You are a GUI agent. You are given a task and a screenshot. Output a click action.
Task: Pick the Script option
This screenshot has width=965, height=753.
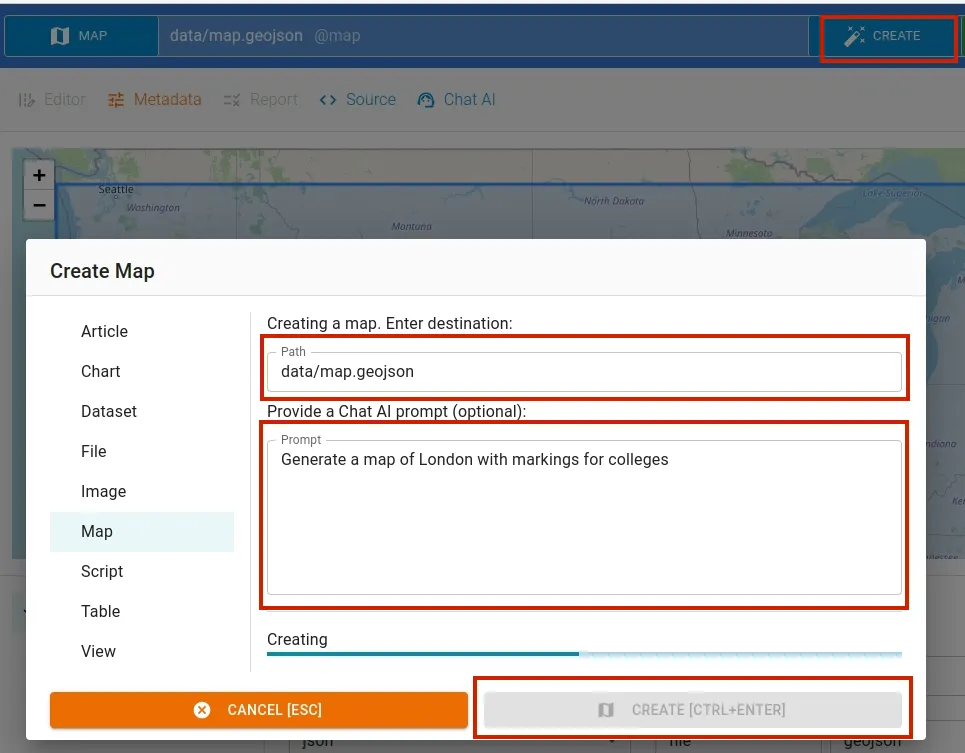click(102, 572)
